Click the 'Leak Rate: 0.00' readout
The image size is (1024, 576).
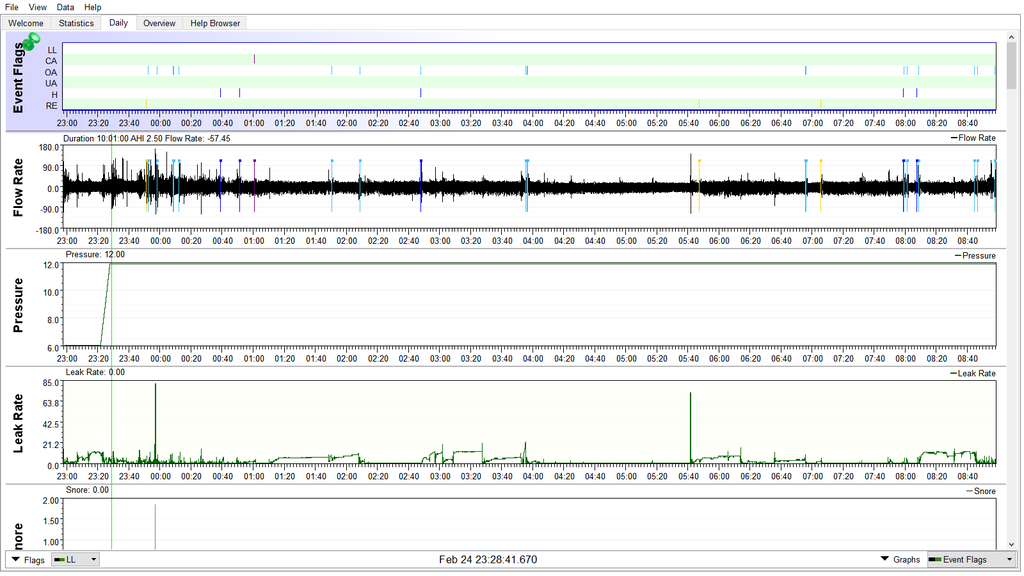(x=95, y=372)
